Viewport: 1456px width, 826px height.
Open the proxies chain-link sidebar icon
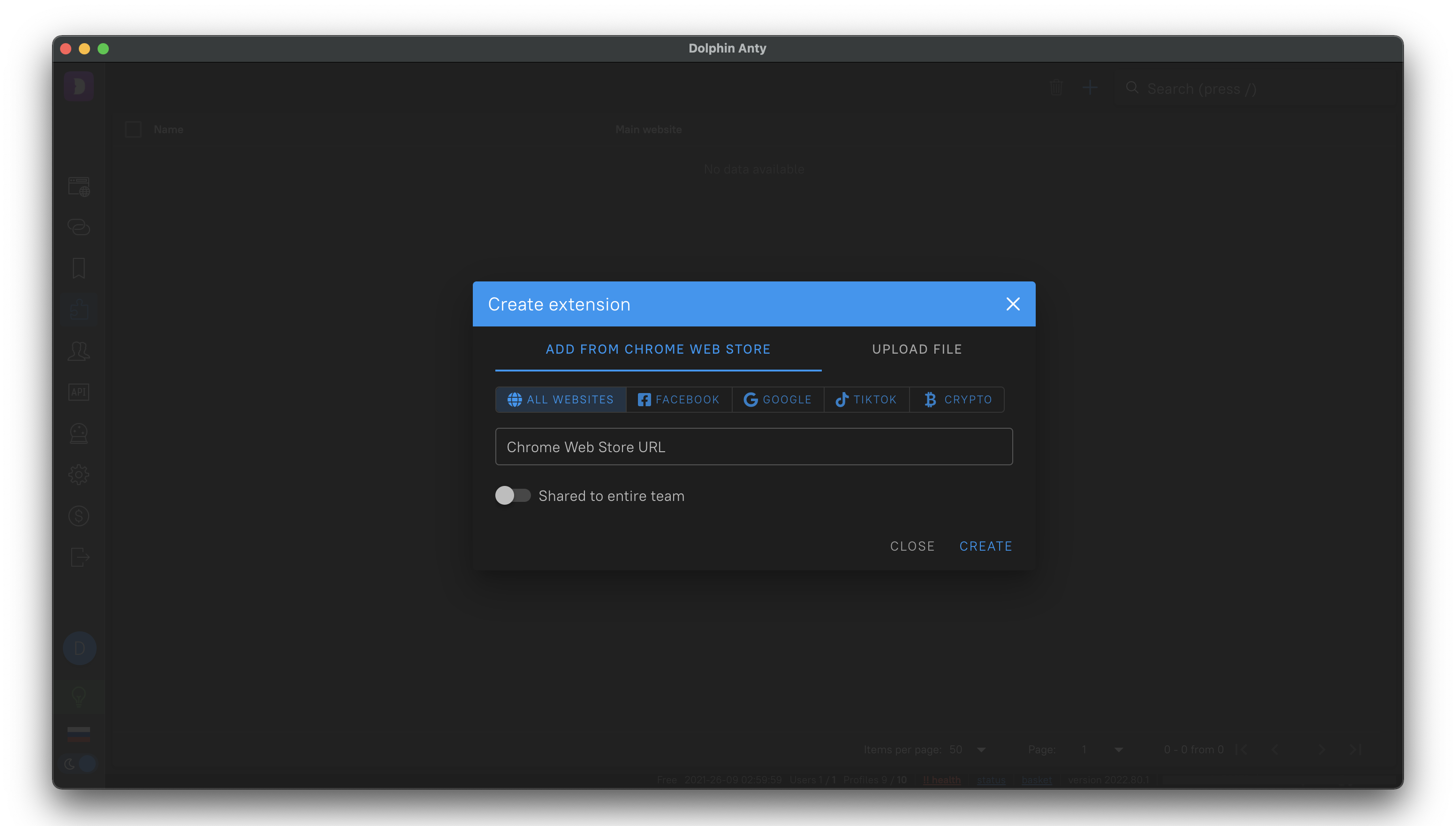pos(79,227)
